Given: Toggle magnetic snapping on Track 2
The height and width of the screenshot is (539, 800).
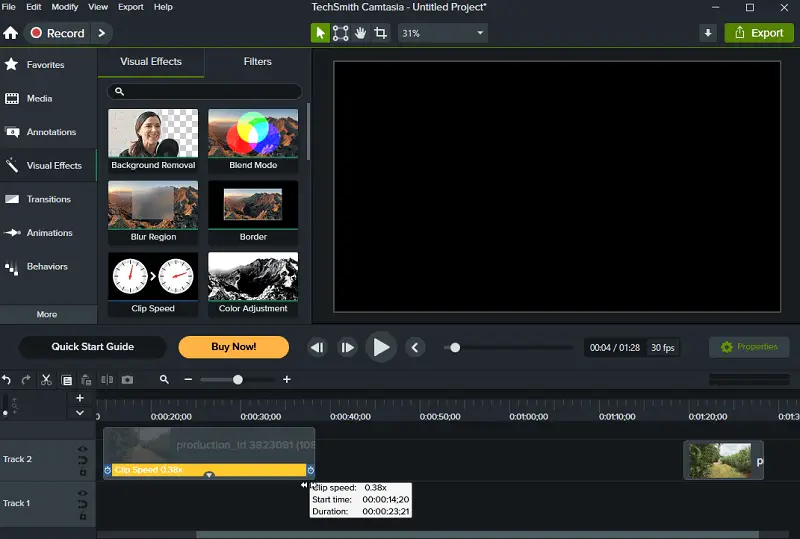Looking at the screenshot, I should click(83, 461).
